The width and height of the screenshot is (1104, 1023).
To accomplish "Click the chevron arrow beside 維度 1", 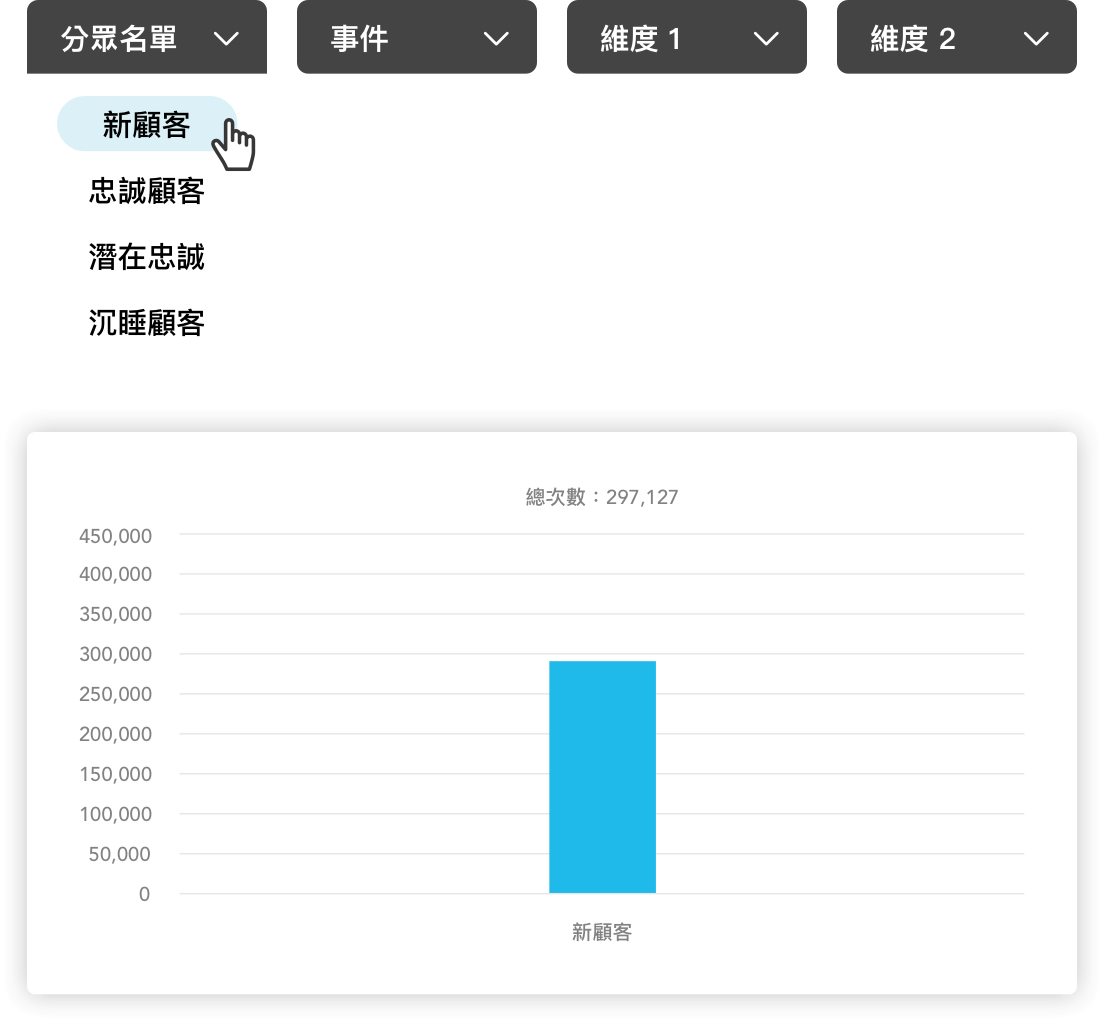I will pos(766,39).
